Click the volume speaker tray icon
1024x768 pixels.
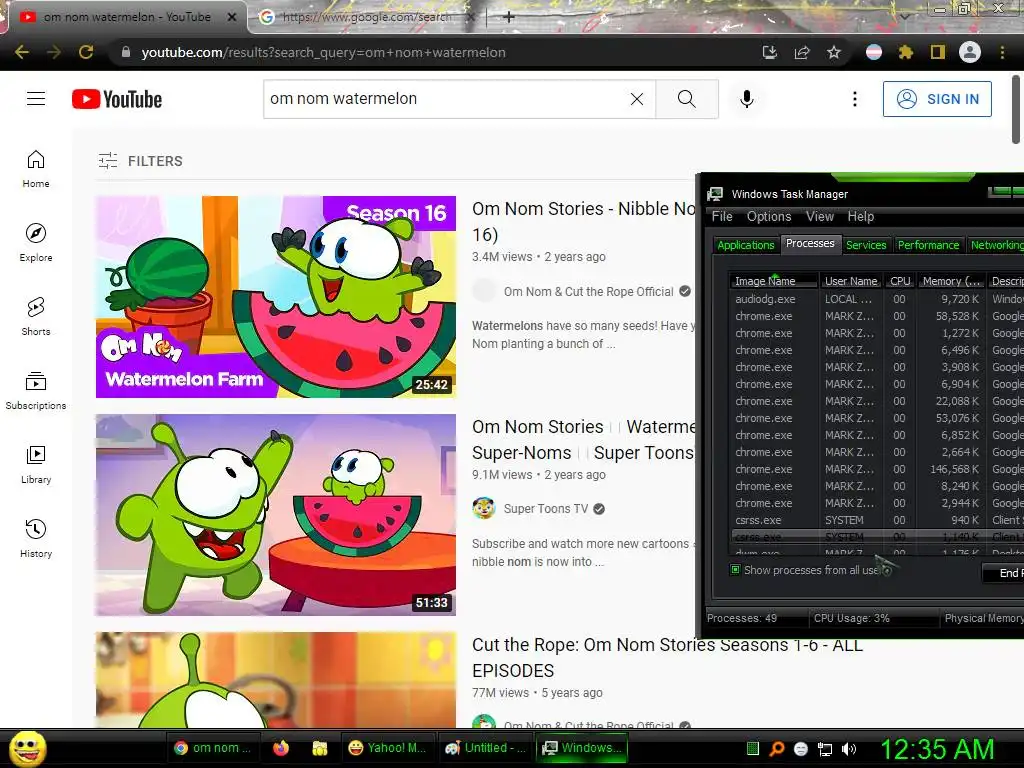[x=849, y=749]
